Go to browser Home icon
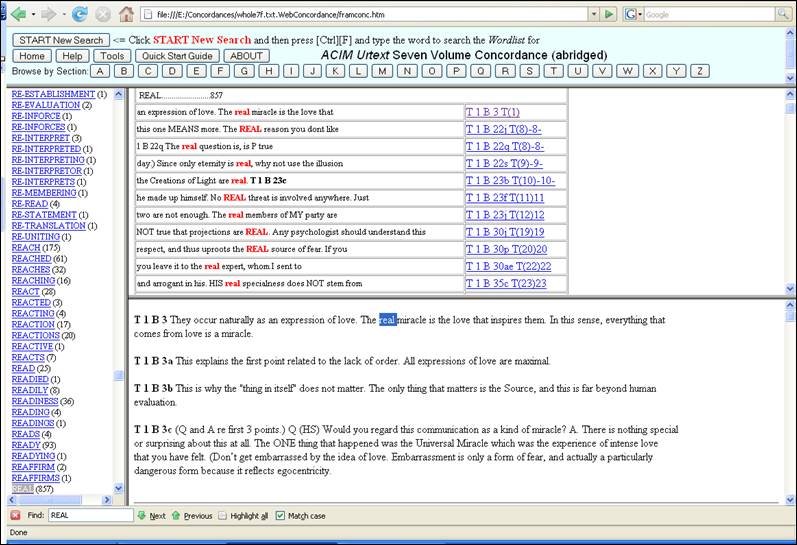This screenshot has height=545, width=797. [126, 14]
